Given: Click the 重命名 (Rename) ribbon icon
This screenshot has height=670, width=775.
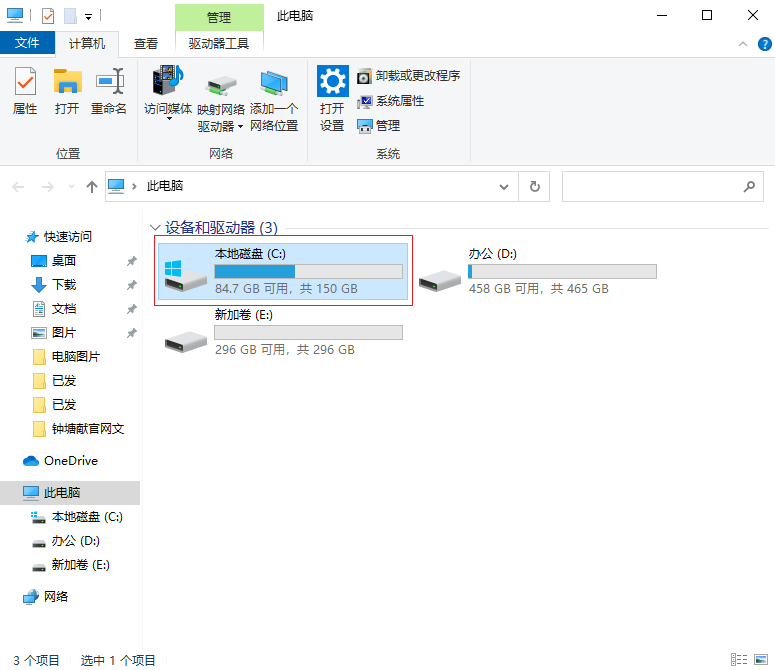Looking at the screenshot, I should coord(108,90).
